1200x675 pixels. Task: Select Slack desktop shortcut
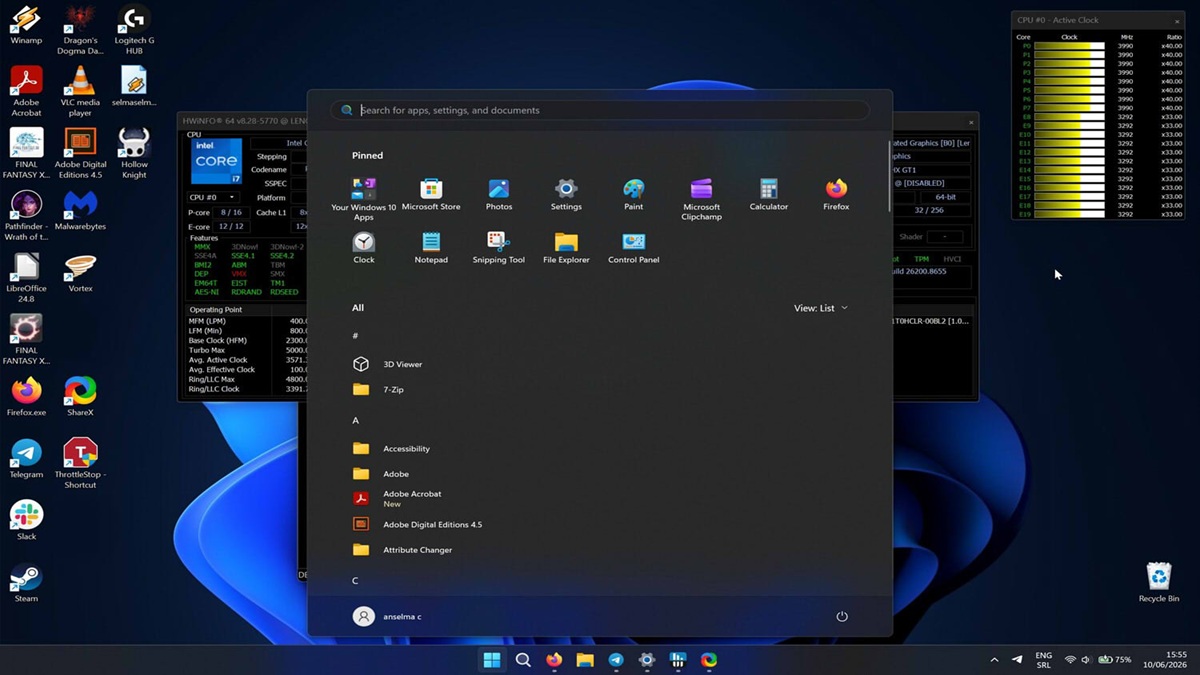point(26,520)
